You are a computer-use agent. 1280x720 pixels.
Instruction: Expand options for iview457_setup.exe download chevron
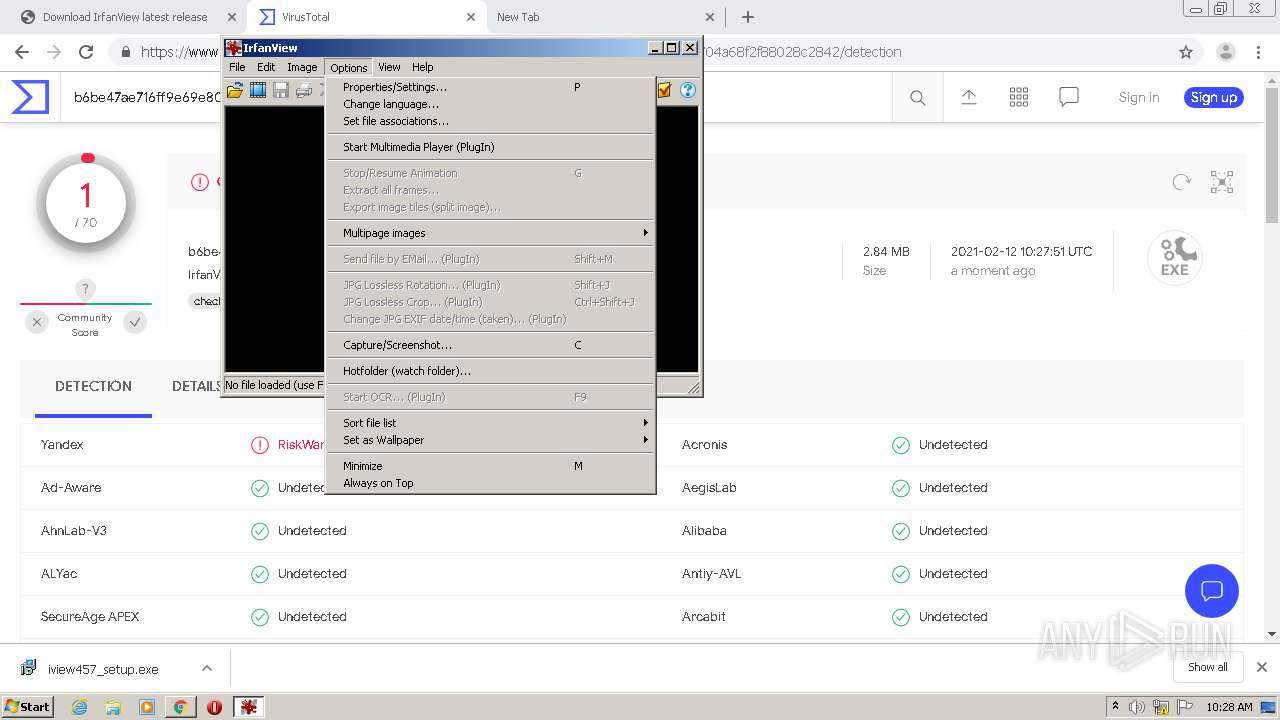(x=207, y=668)
